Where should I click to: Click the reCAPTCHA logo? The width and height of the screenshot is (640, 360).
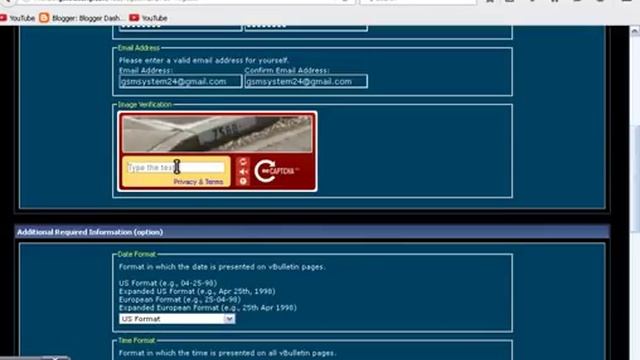point(276,171)
